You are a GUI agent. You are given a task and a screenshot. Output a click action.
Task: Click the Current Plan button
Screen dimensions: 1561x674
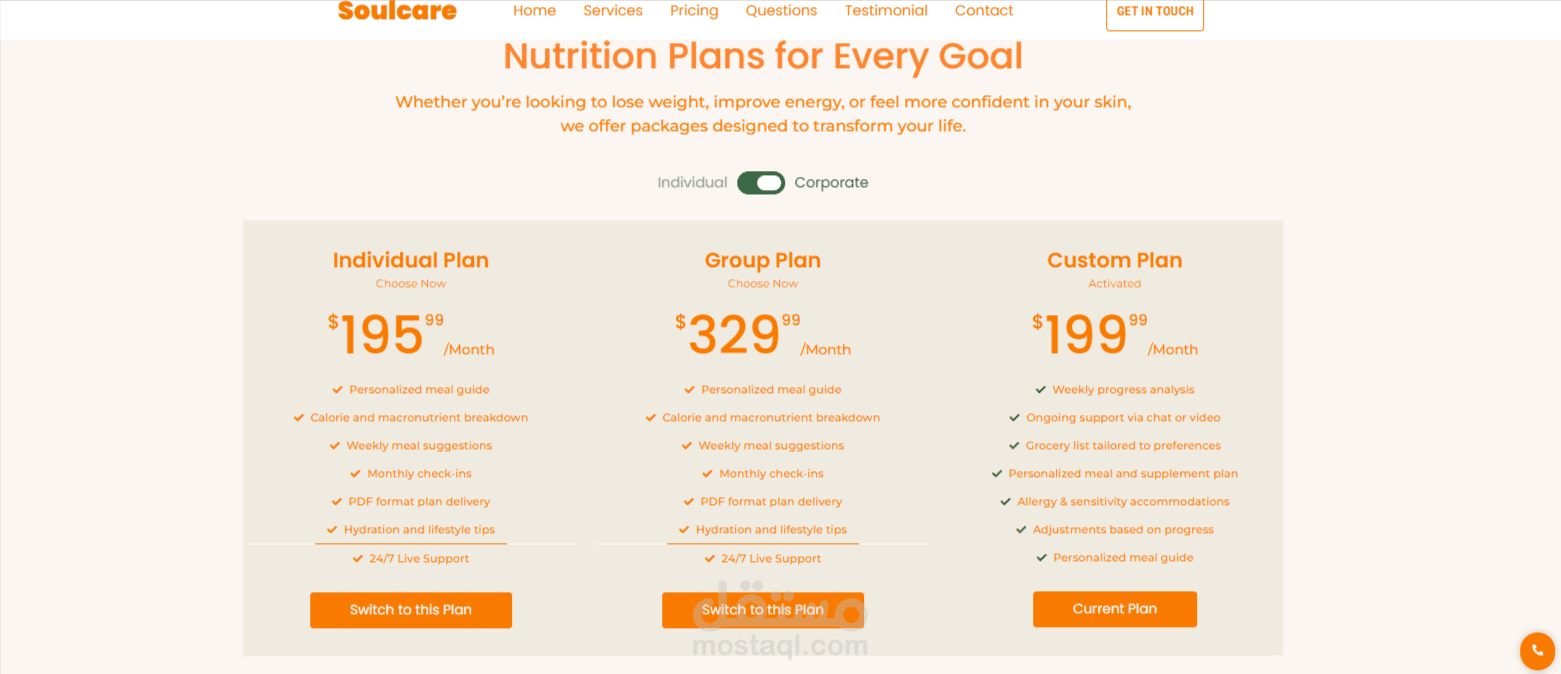1115,609
